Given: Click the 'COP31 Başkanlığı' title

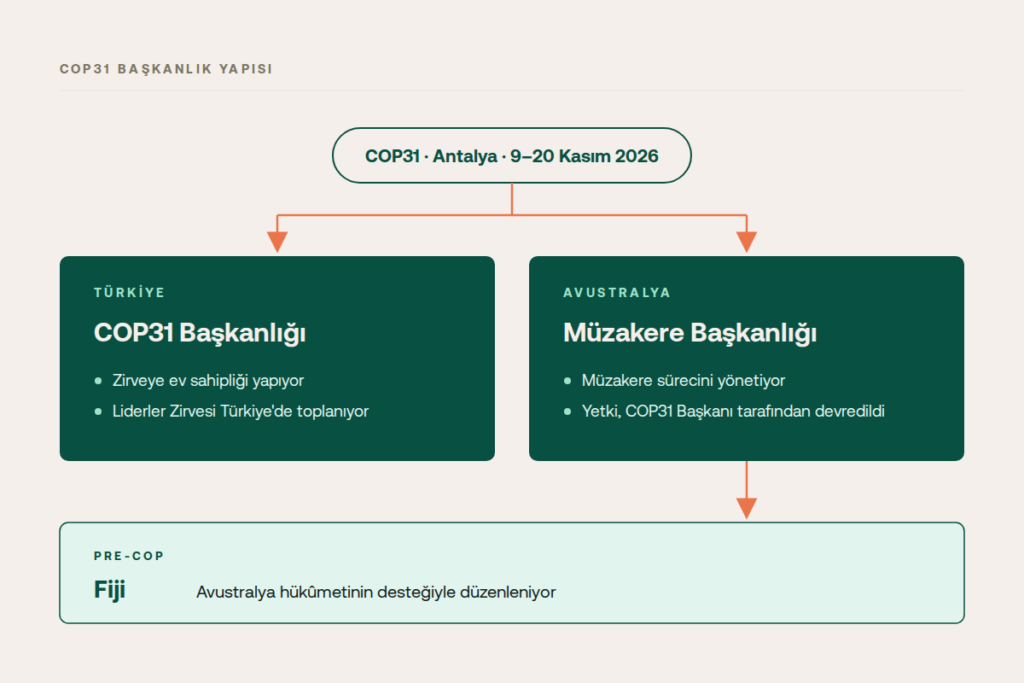Looking at the screenshot, I should pos(200,332).
